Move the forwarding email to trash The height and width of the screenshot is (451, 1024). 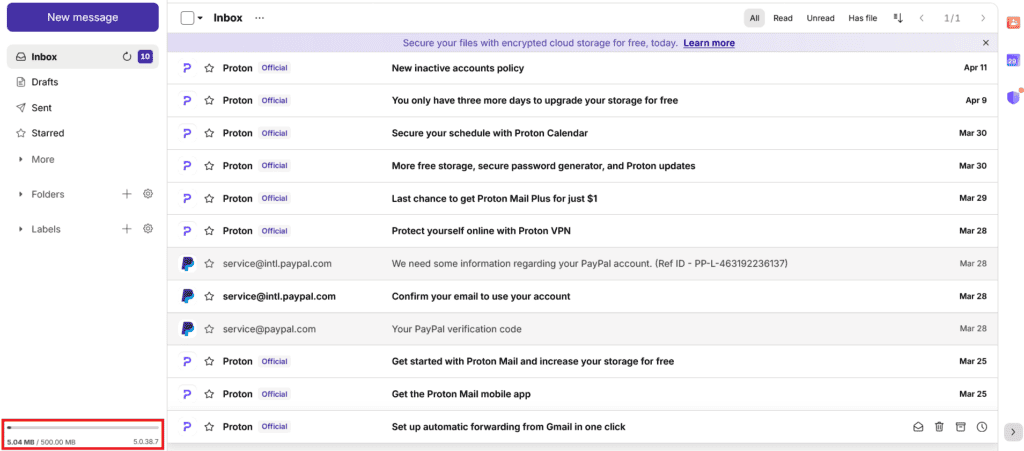pos(939,427)
